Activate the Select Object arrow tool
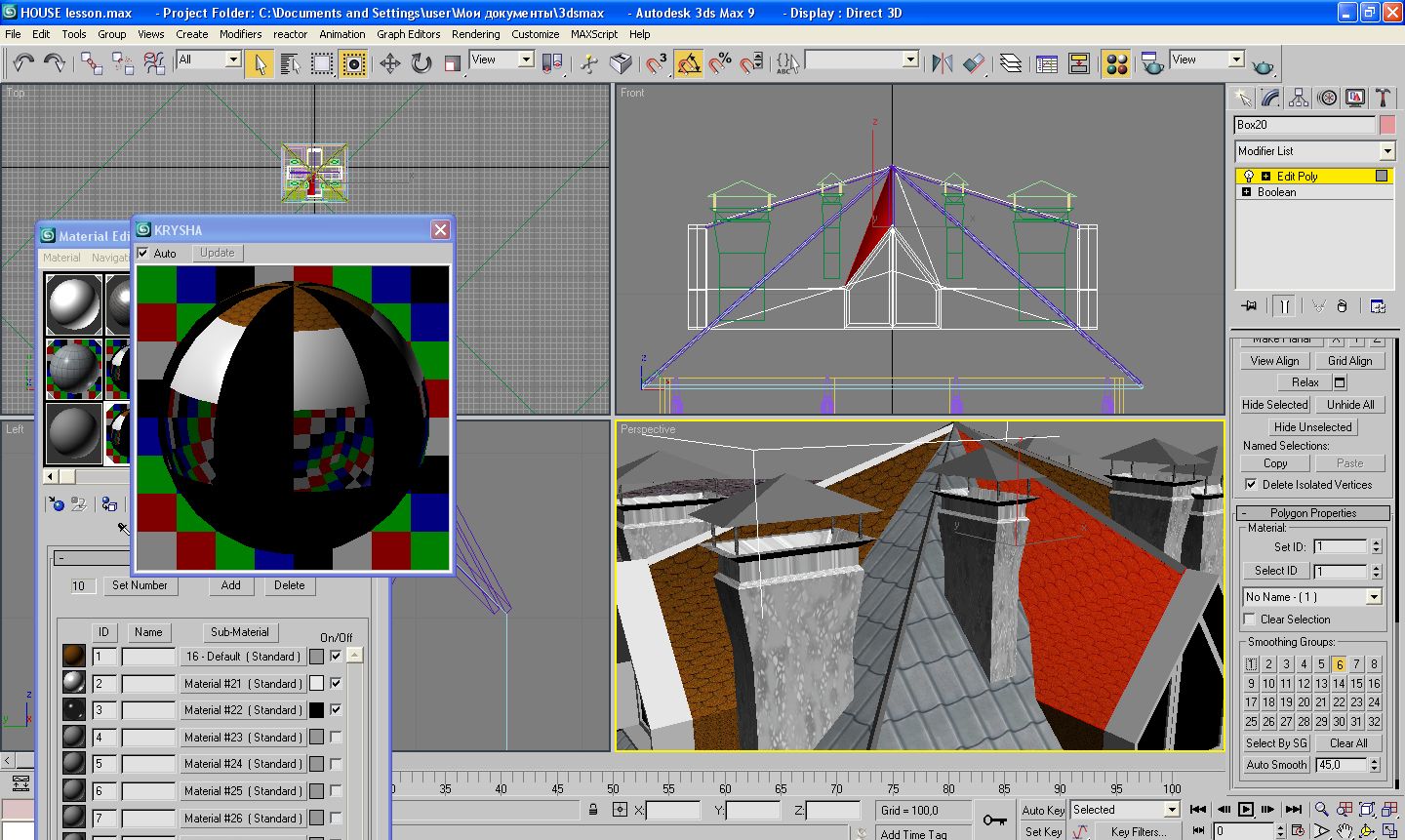The width and height of the screenshot is (1405, 840). 260,63
